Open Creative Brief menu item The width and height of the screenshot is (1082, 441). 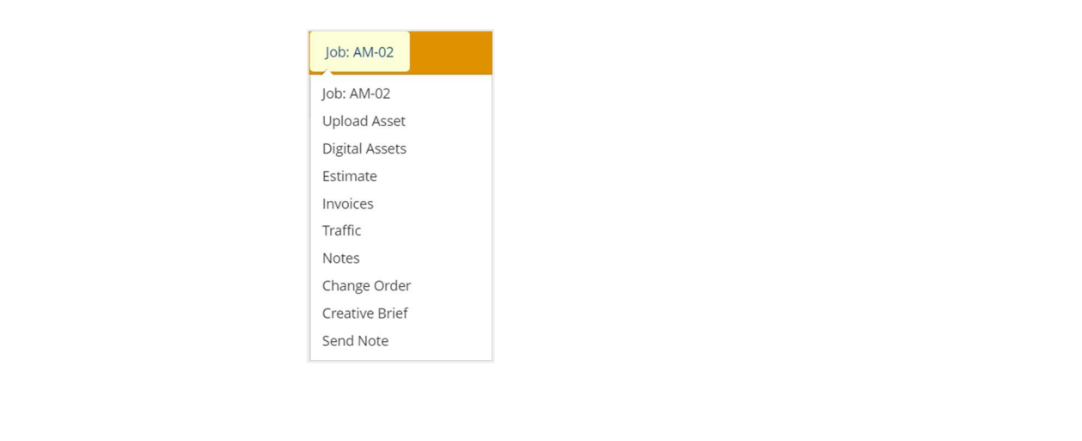click(x=365, y=313)
